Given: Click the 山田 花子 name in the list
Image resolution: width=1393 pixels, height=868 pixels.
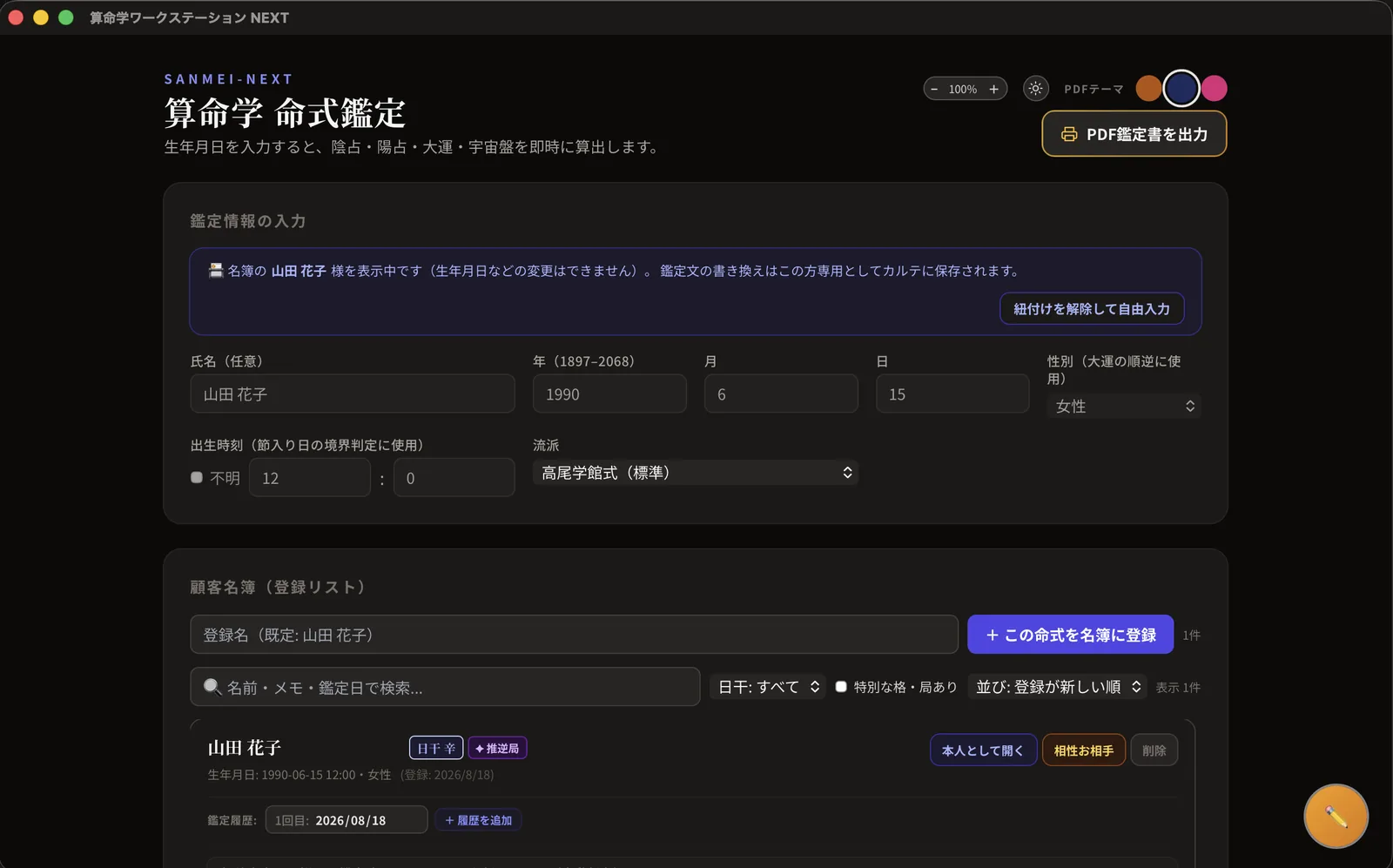Looking at the screenshot, I should [x=245, y=748].
